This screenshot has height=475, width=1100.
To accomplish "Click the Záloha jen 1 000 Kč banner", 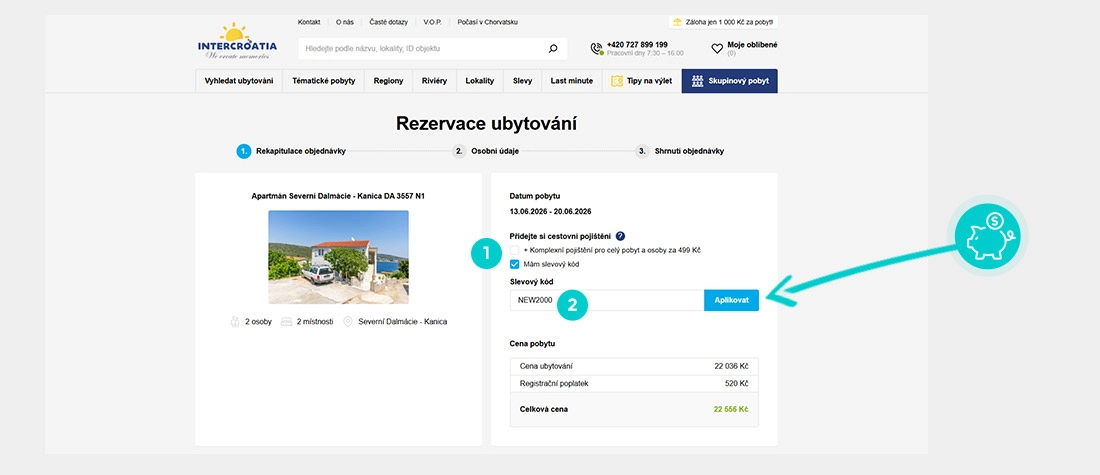I will (x=723, y=22).
